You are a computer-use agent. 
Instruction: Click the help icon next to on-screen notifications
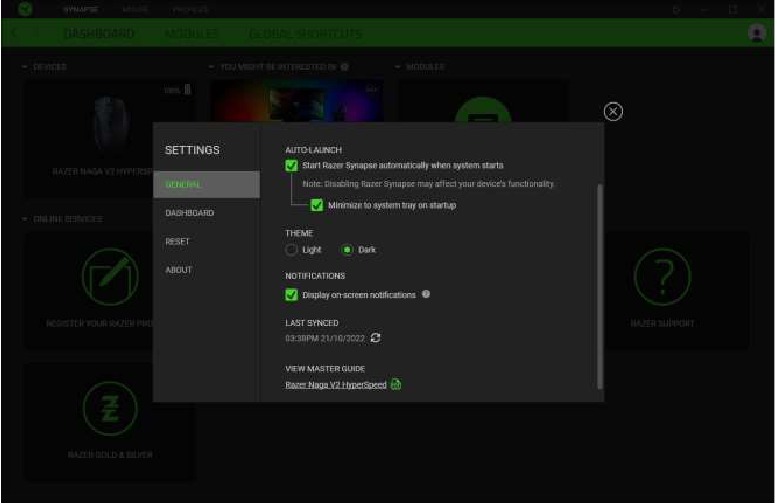[426, 295]
